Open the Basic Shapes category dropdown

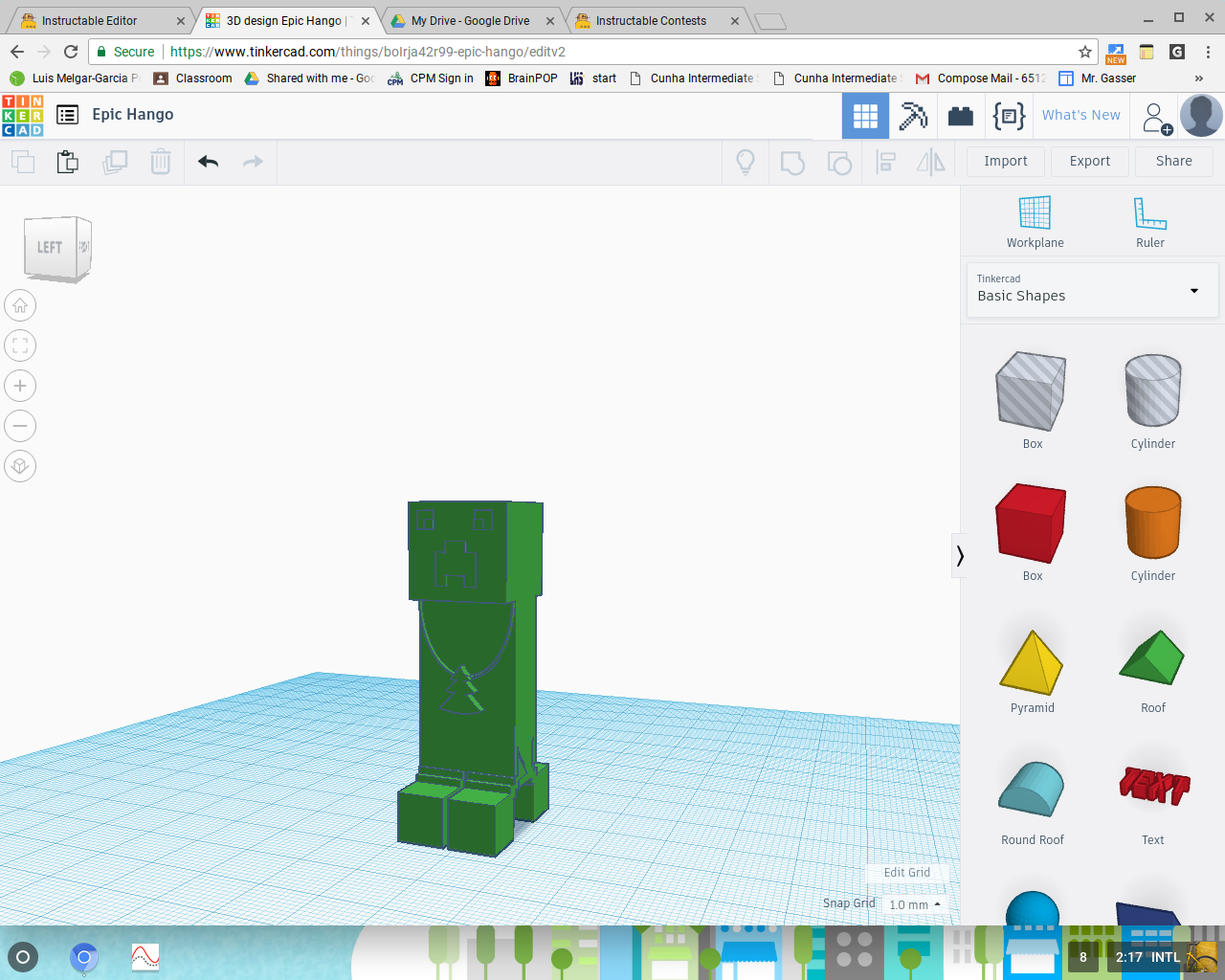coord(1092,290)
